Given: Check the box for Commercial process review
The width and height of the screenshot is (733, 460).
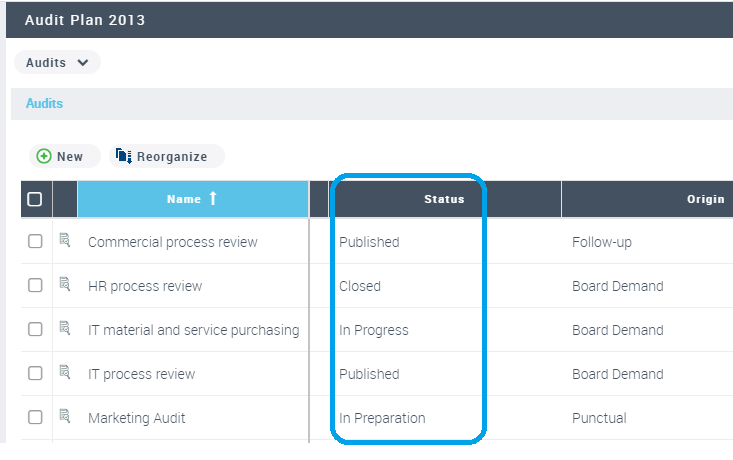Looking at the screenshot, I should tap(35, 242).
